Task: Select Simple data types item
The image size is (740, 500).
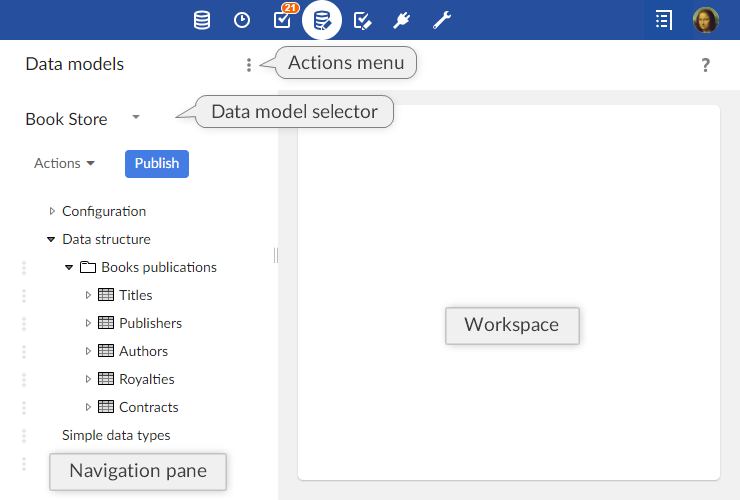Action: 116,435
